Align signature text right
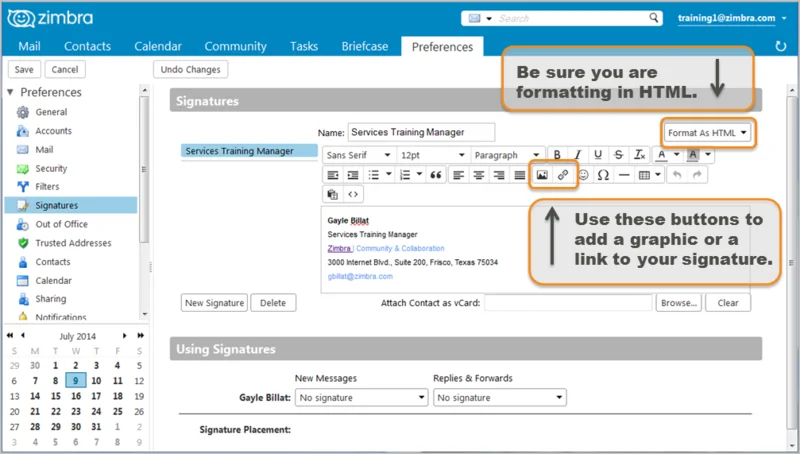The width and height of the screenshot is (800, 454). click(499, 175)
